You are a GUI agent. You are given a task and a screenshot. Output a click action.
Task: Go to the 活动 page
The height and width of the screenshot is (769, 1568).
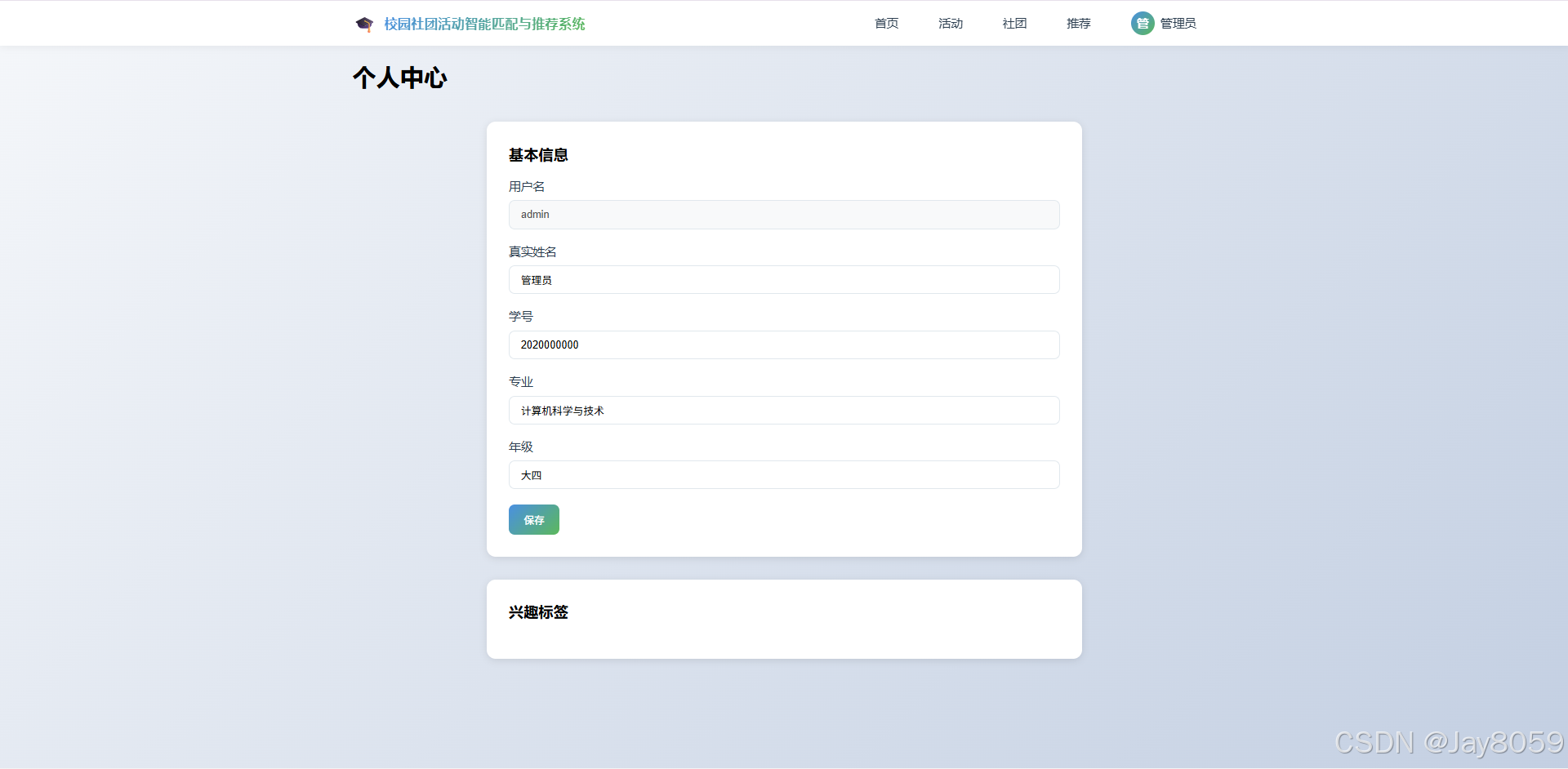(951, 24)
